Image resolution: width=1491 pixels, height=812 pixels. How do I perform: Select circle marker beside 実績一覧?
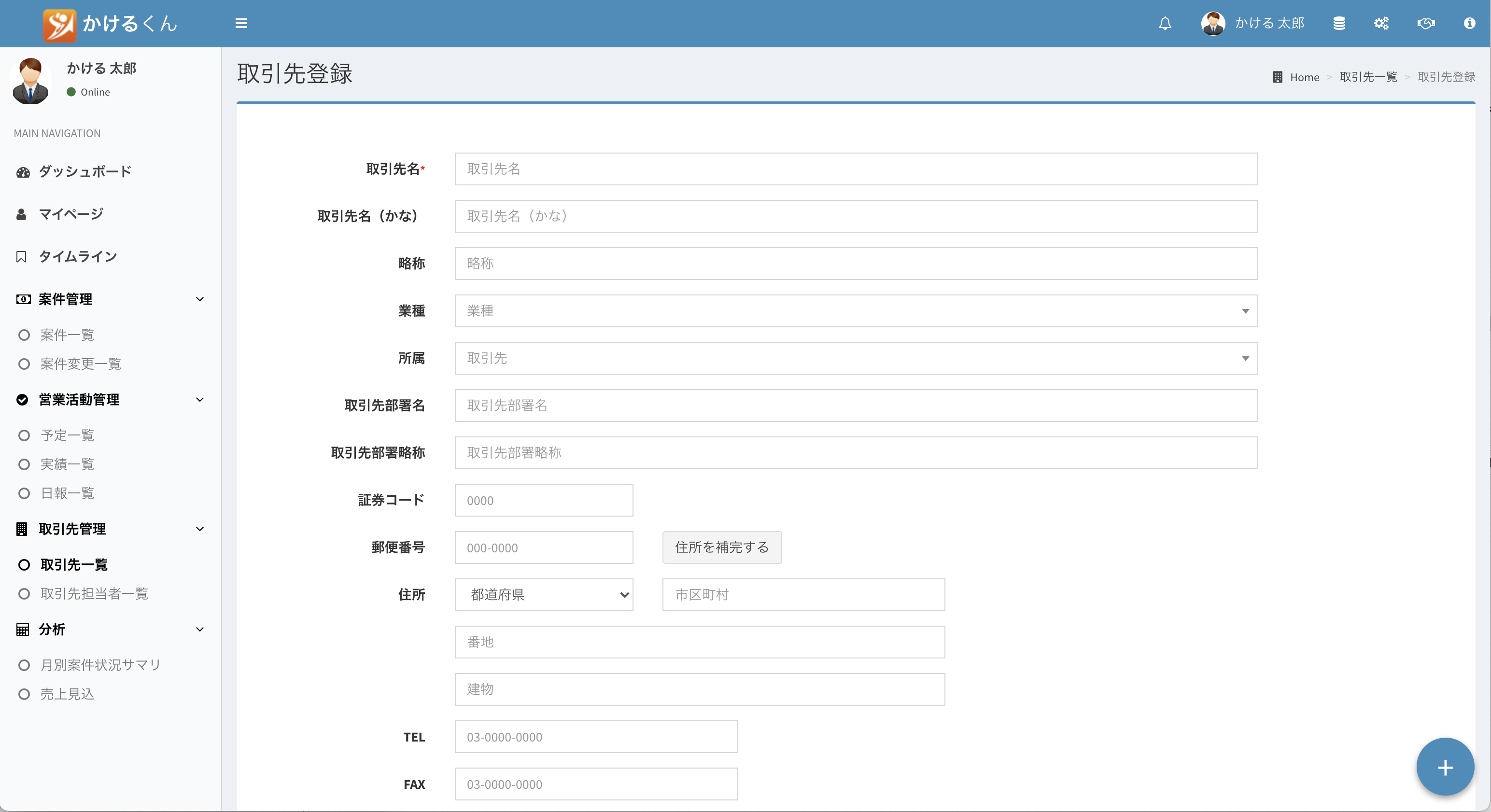(24, 464)
